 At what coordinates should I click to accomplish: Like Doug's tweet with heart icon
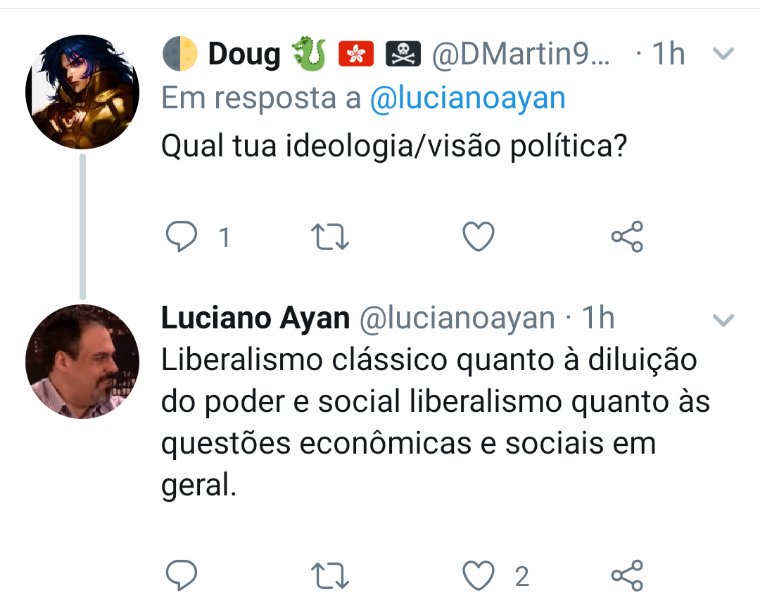[479, 236]
